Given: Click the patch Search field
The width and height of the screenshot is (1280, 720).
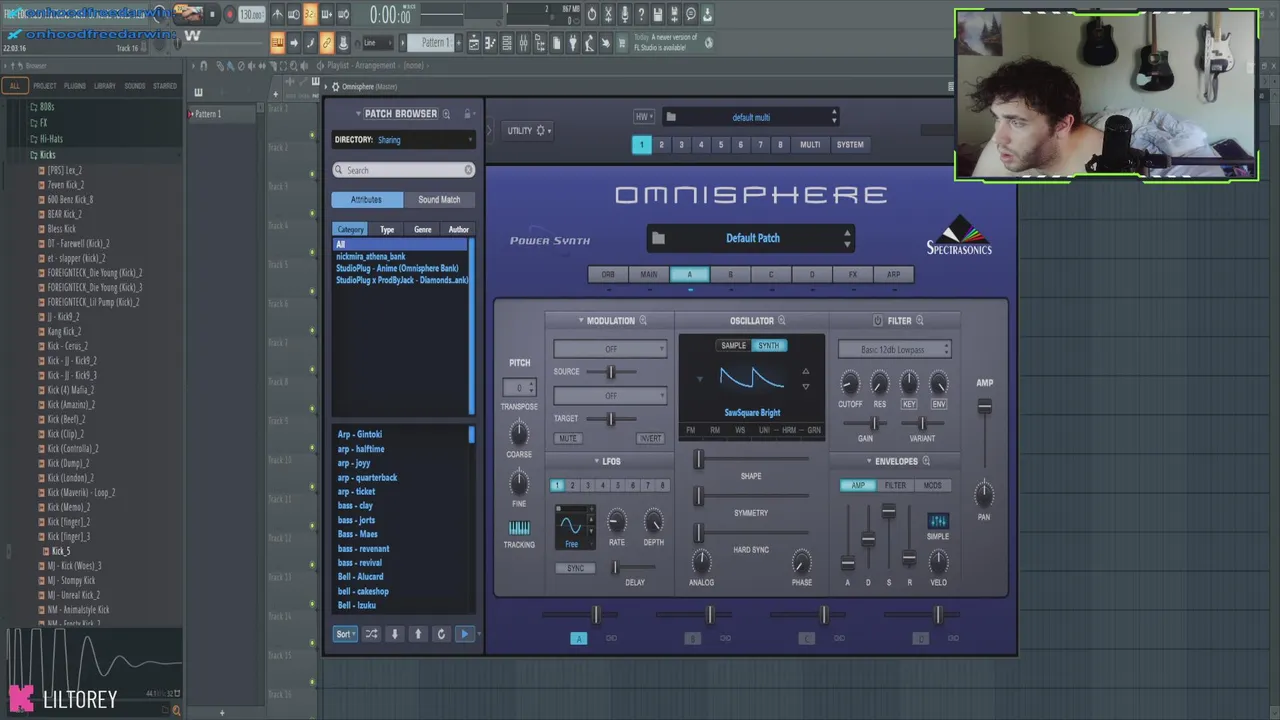Looking at the screenshot, I should point(404,170).
